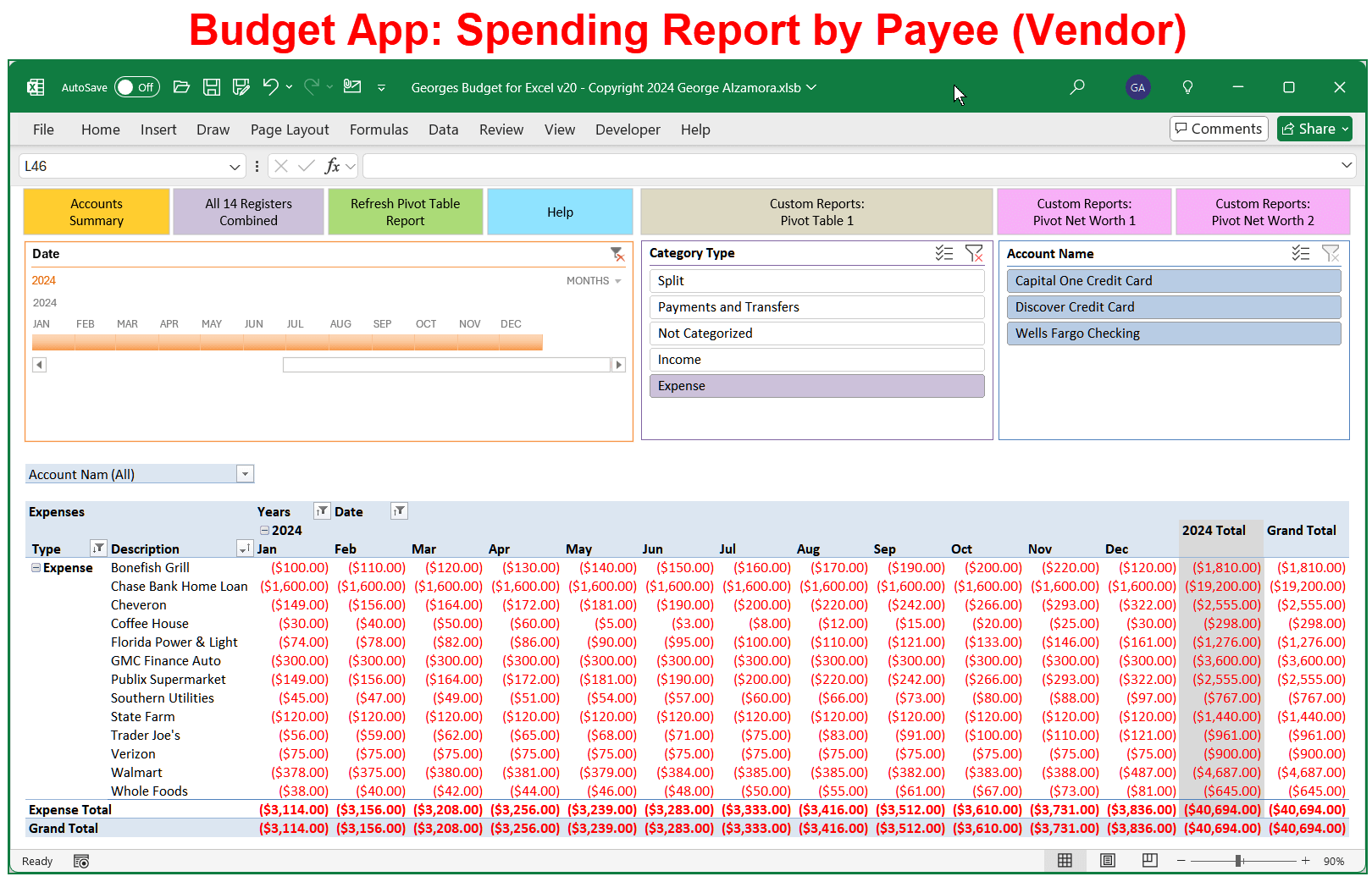Image resolution: width=1372 pixels, height=882 pixels.
Task: Undo the last action
Action: coord(270,86)
